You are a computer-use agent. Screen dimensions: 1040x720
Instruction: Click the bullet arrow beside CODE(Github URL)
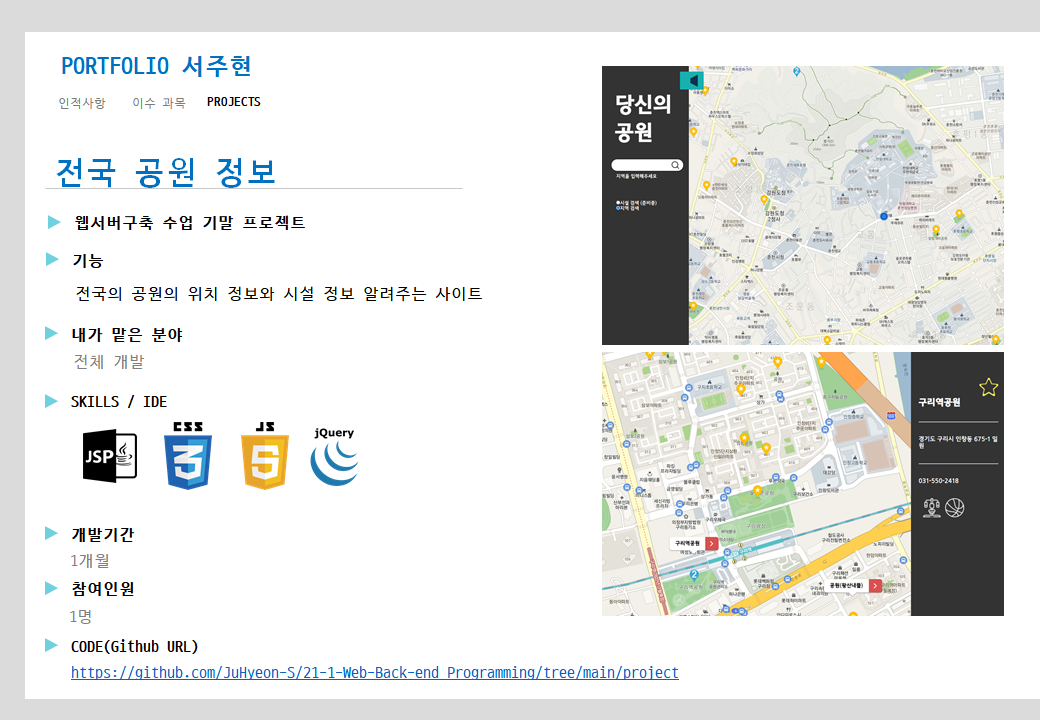51,645
